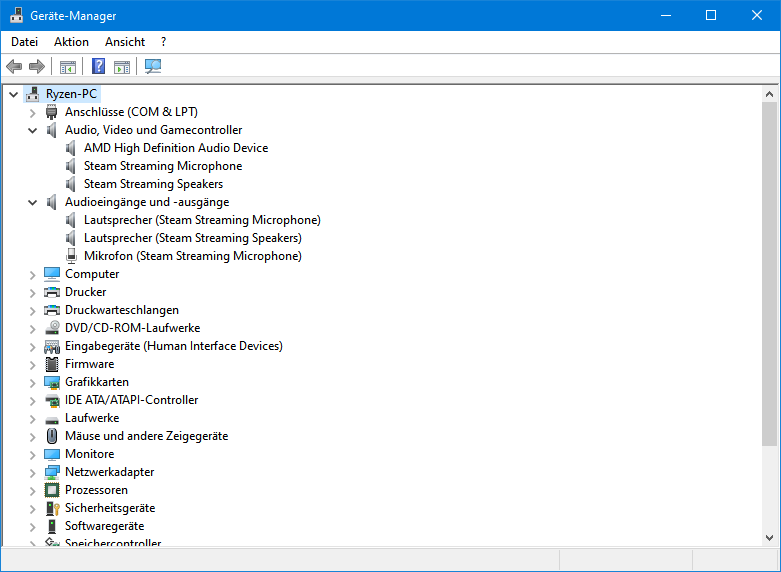This screenshot has height=572, width=781.
Task: Open the Aktion menu
Action: click(71, 42)
